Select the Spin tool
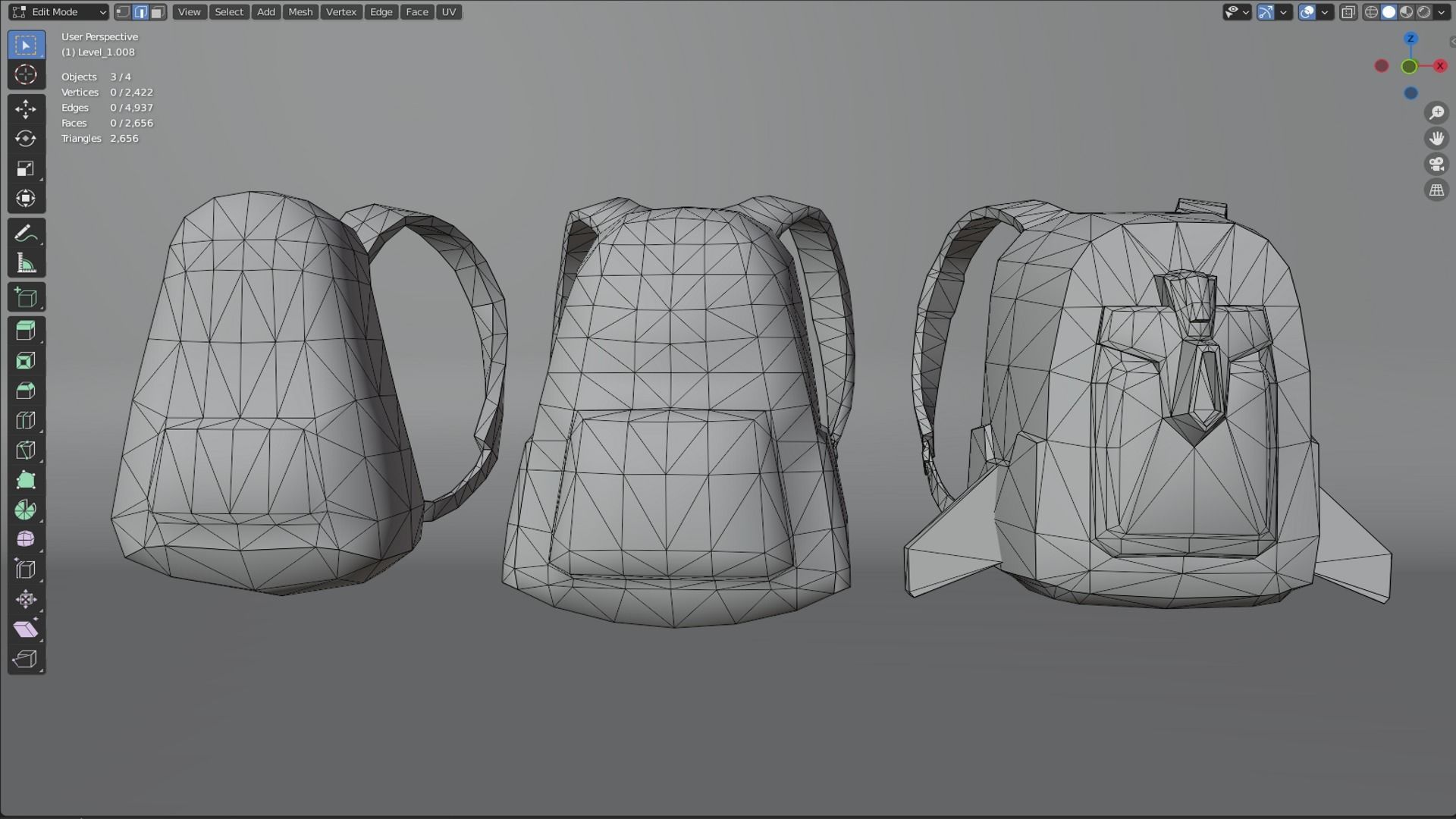 (26, 510)
